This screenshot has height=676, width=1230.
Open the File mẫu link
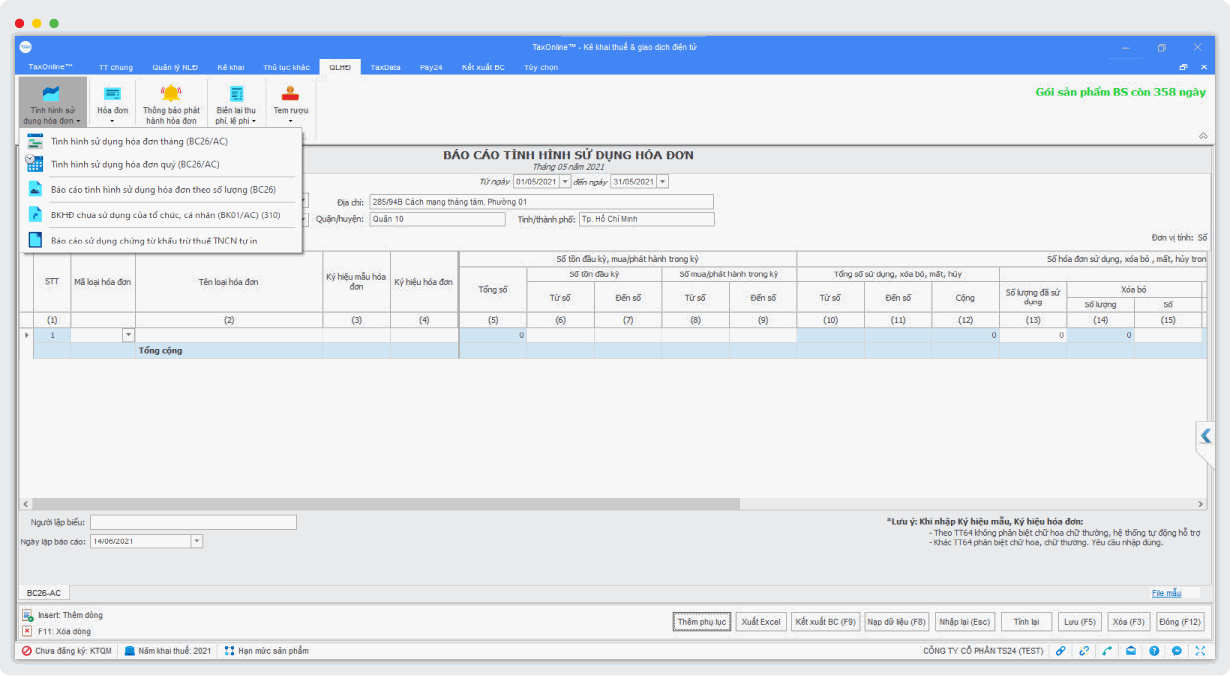(1166, 593)
